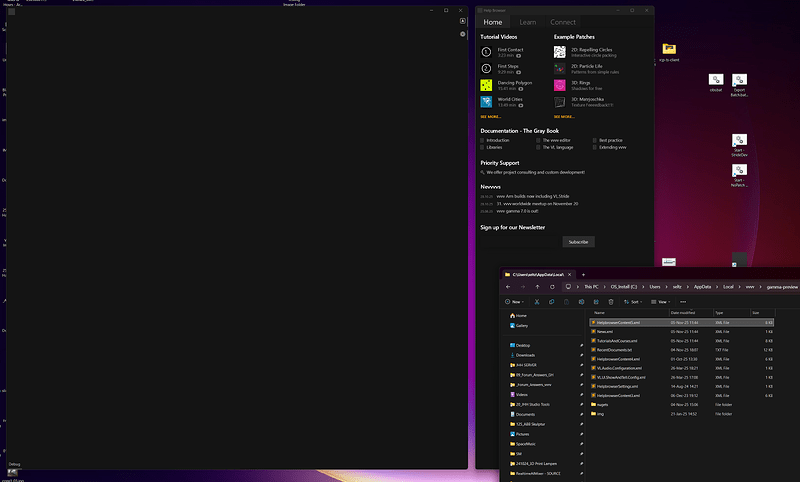Click the Up arrow in Explorer navigation
Viewport: 800px width, 482px height.
[x=537, y=287]
